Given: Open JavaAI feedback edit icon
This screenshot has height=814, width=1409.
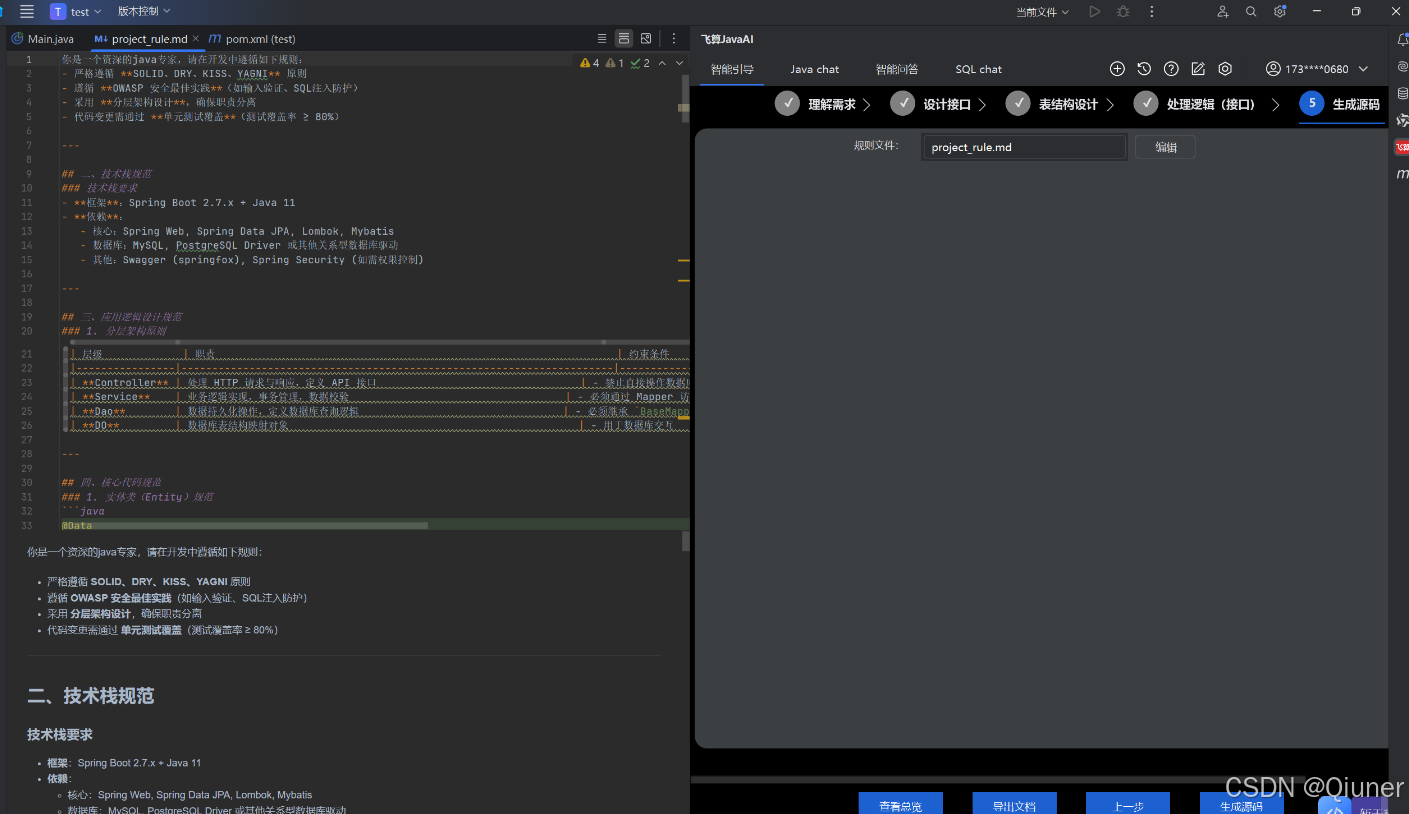Looking at the screenshot, I should [x=1198, y=69].
